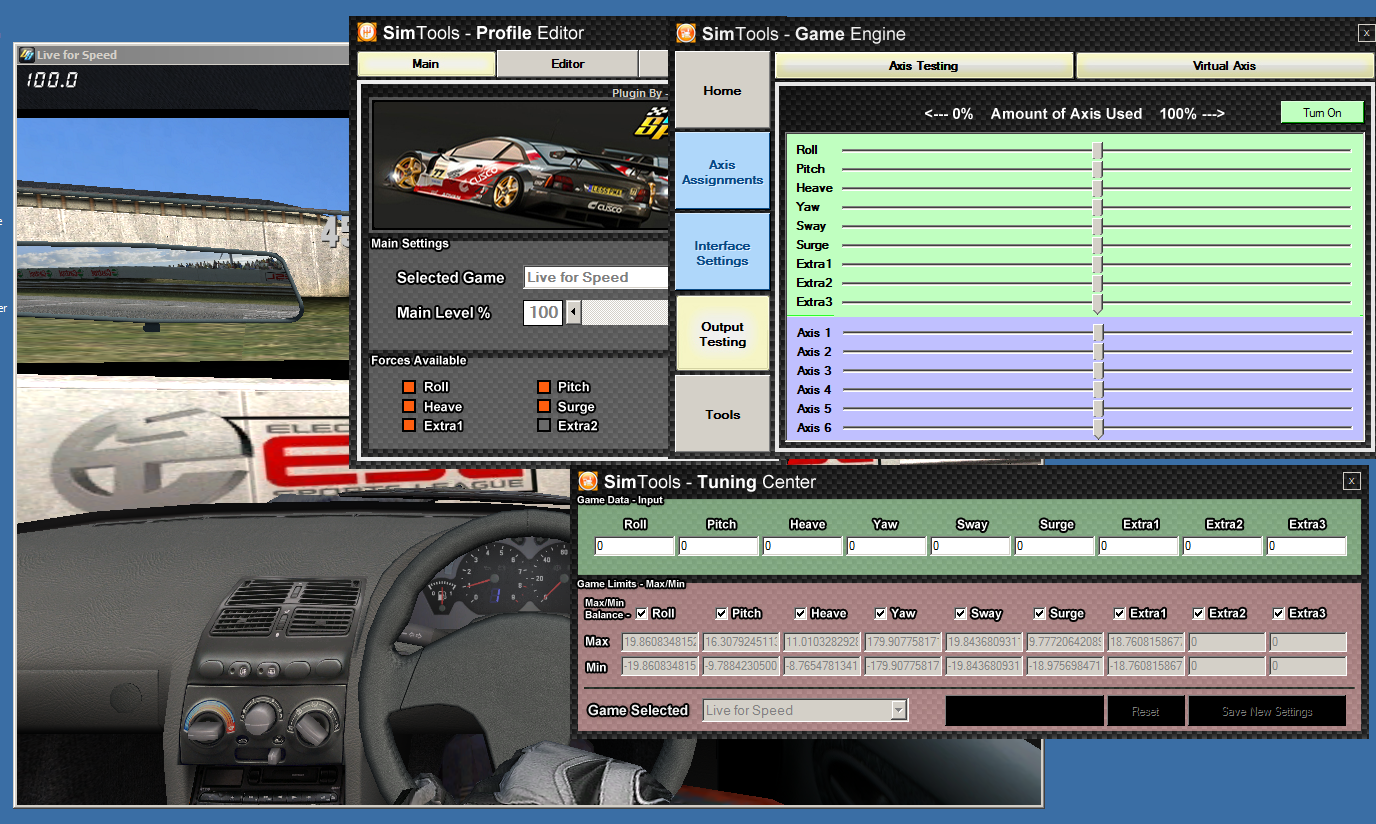Uncheck the Heave balance checkbox
1376x824 pixels.
tap(801, 613)
